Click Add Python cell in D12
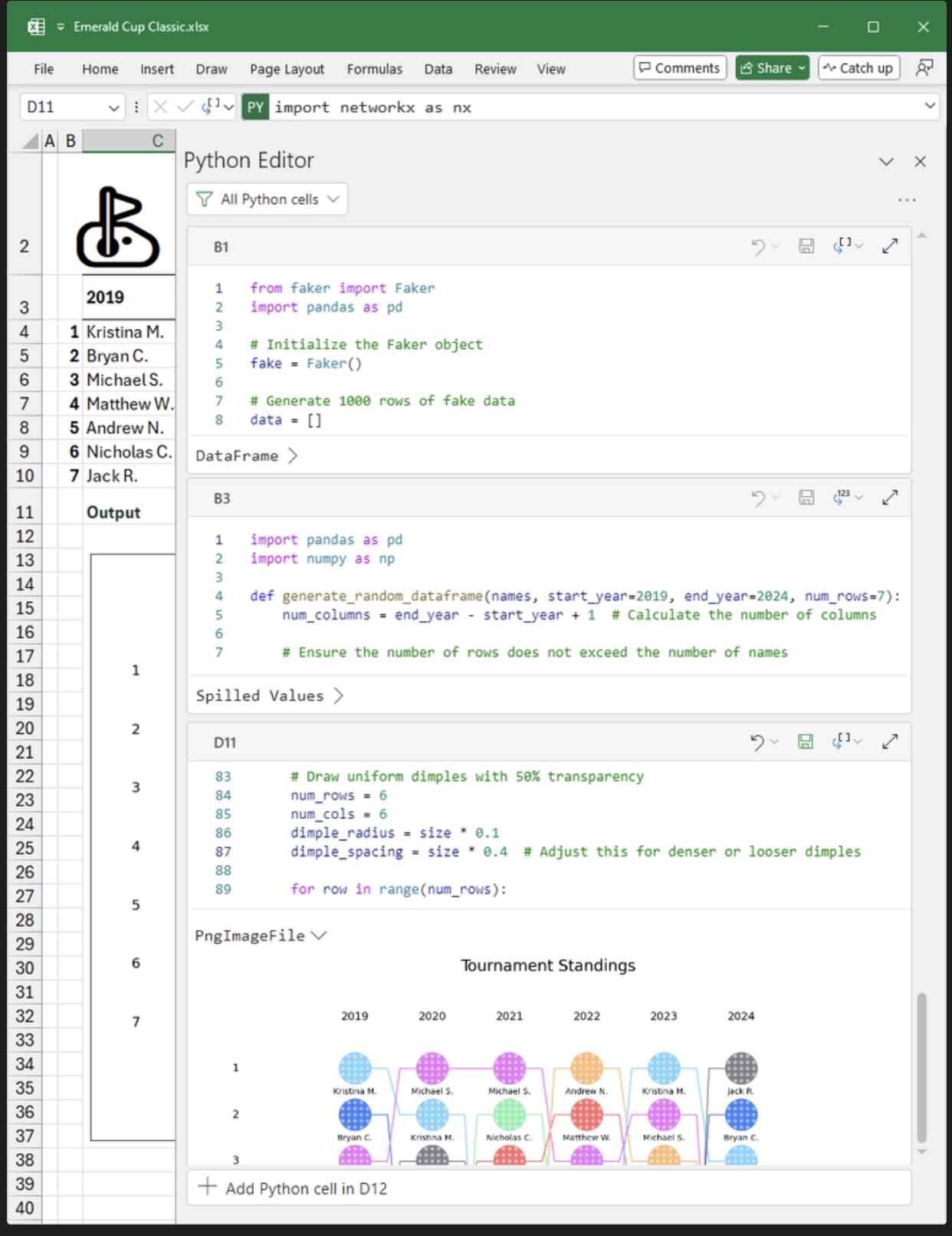Viewport: 952px width, 1236px height. click(549, 1188)
